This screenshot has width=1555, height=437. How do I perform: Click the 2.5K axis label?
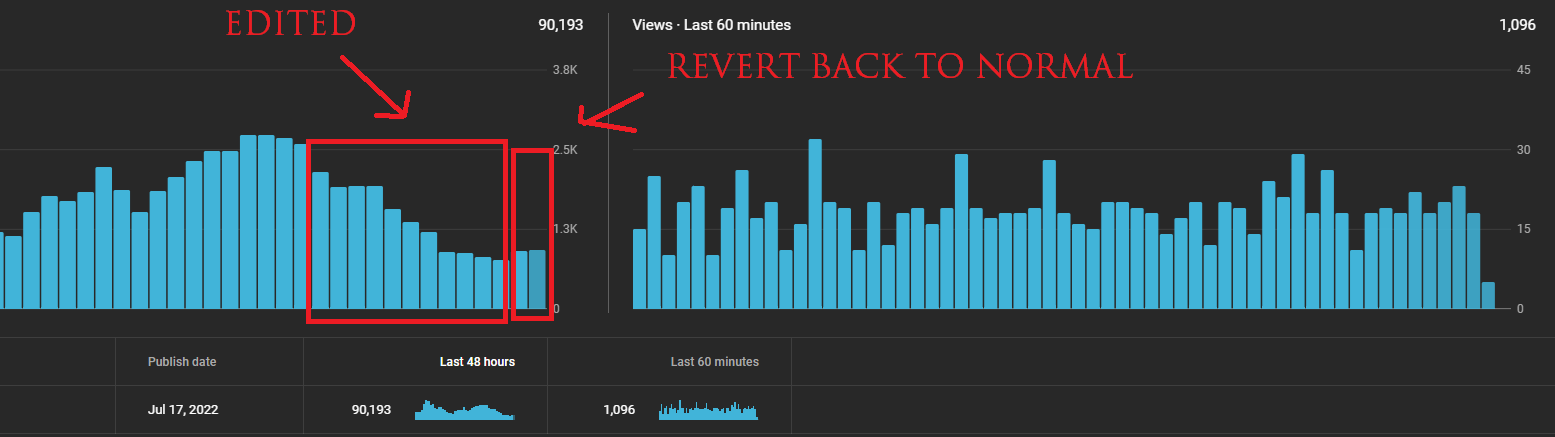(x=565, y=149)
